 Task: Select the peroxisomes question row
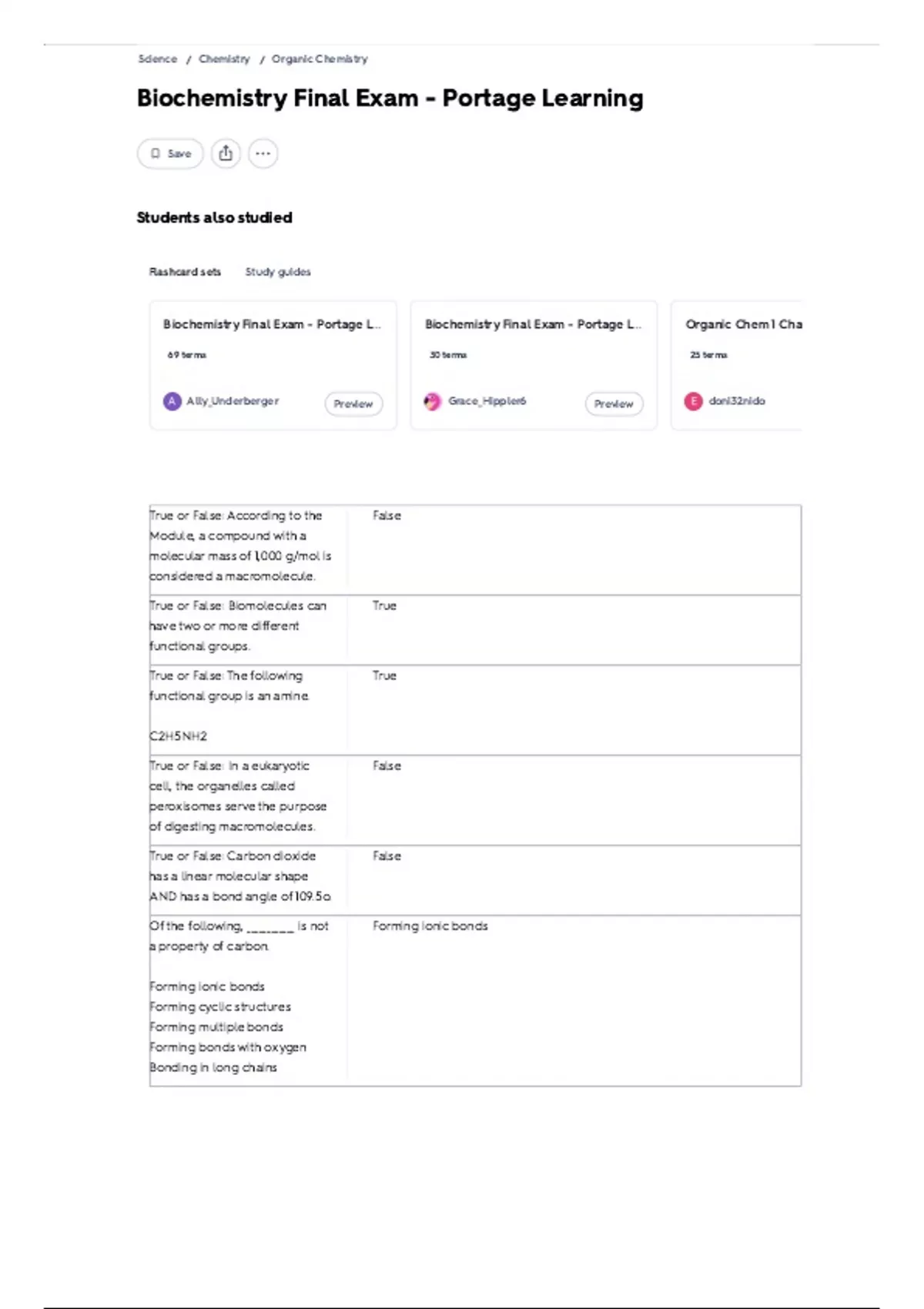pyautogui.click(x=475, y=800)
